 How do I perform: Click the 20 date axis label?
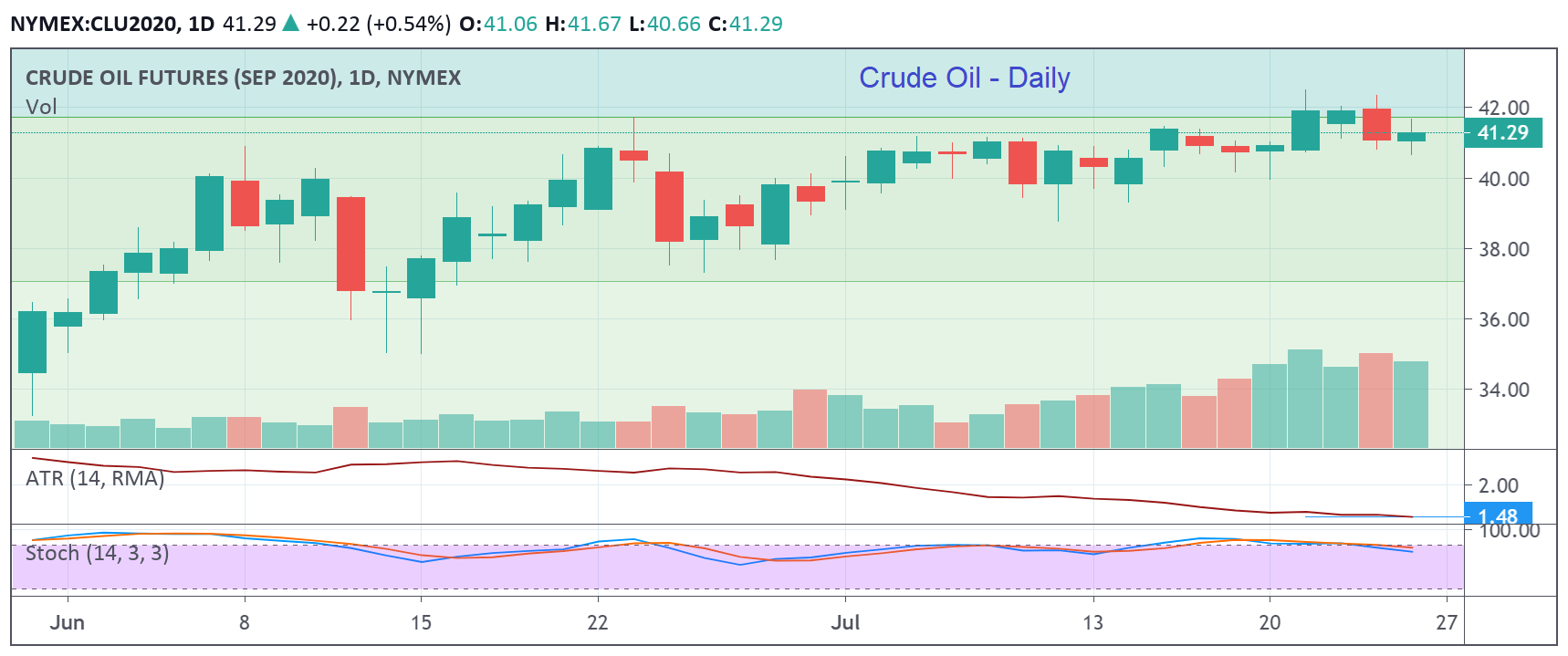1270,622
